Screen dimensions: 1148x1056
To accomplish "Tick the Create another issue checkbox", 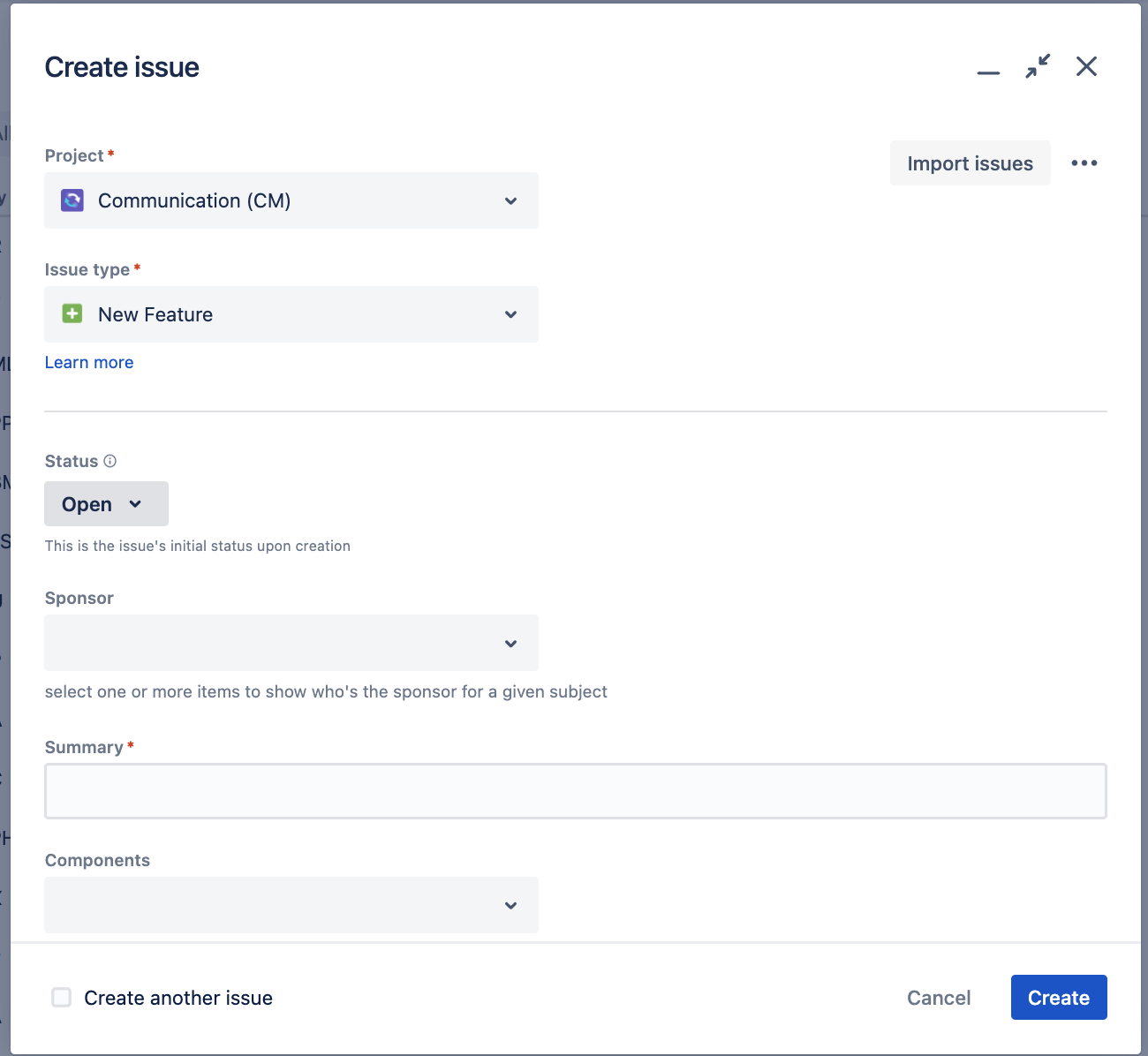I will [x=61, y=998].
